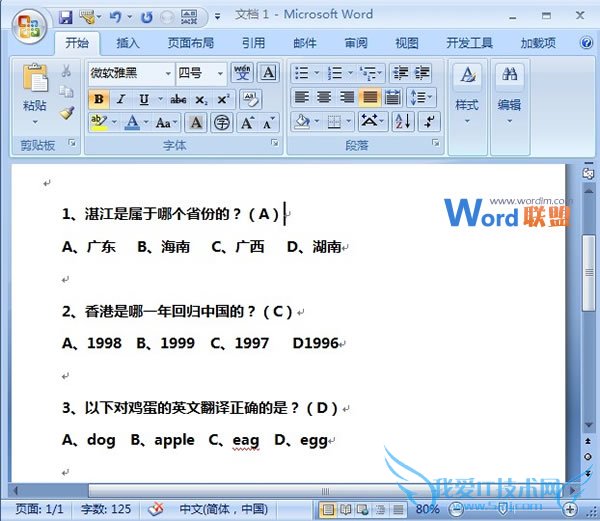Switch to full screen reading view
The height and width of the screenshot is (521, 600).
tap(346, 509)
